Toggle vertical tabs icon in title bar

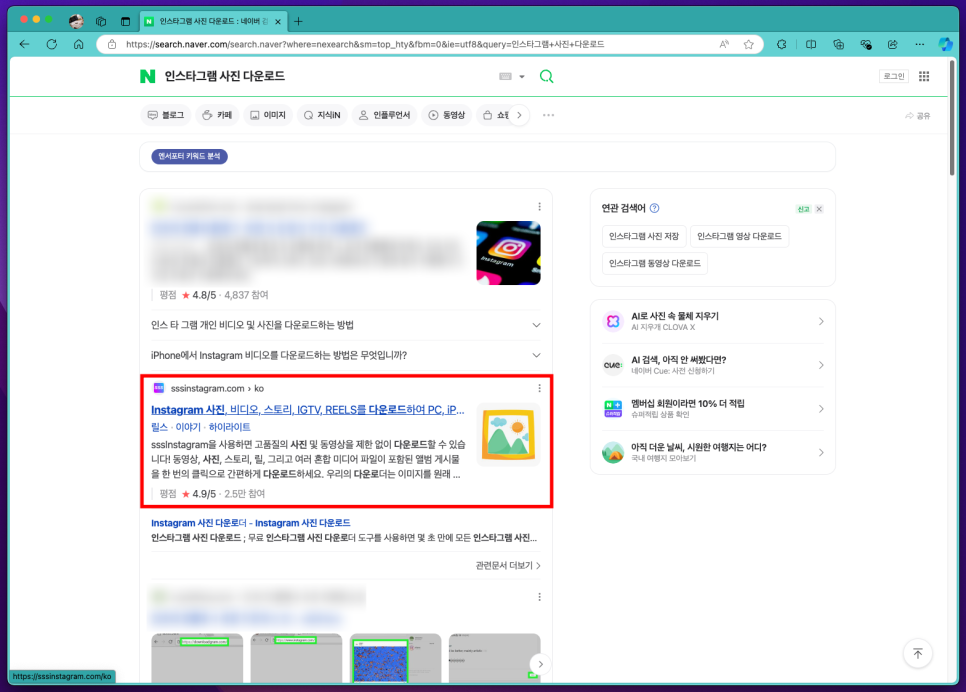pos(126,22)
